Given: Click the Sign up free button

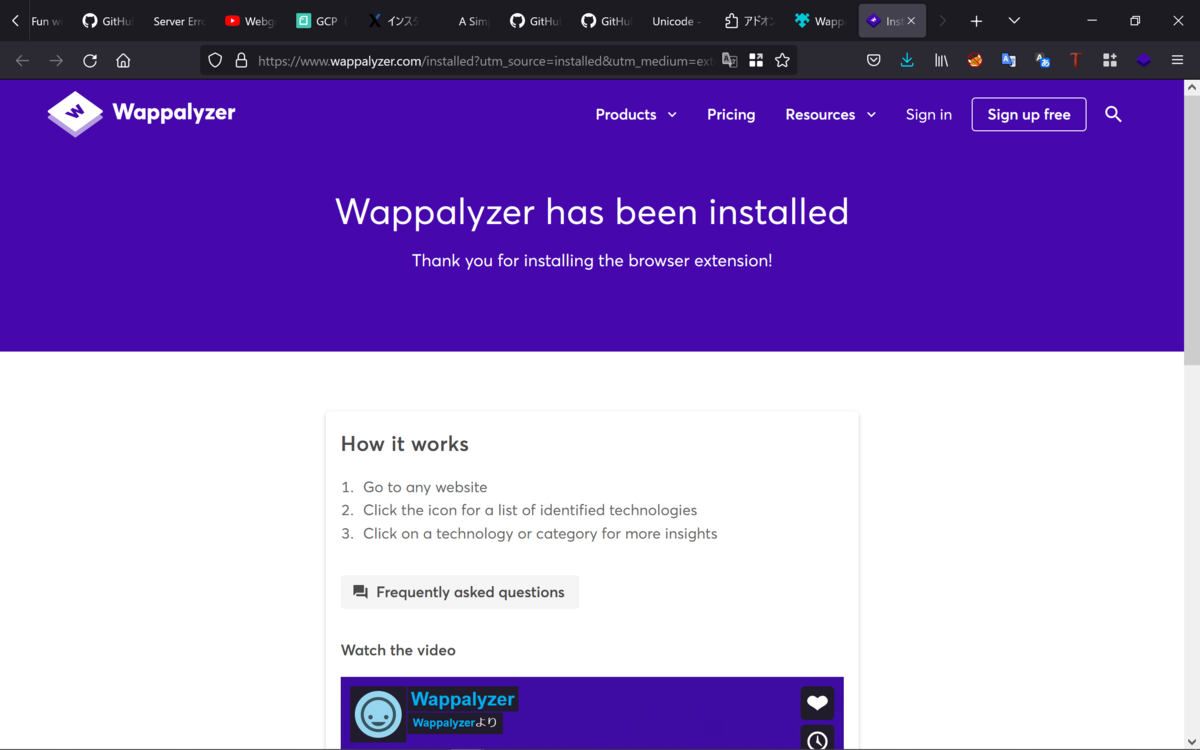Looking at the screenshot, I should click(x=1029, y=114).
